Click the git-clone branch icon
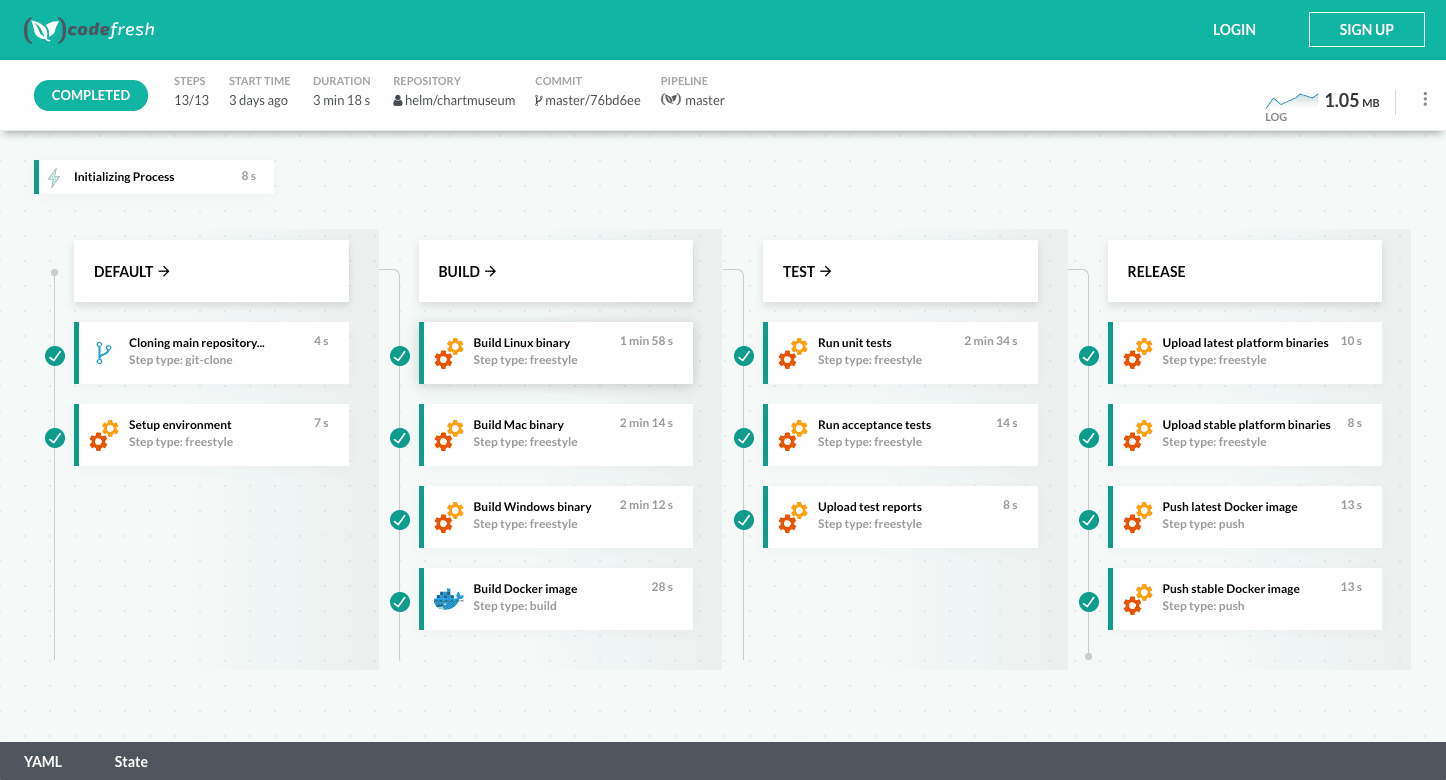Image resolution: width=1446 pixels, height=780 pixels. [x=103, y=352]
